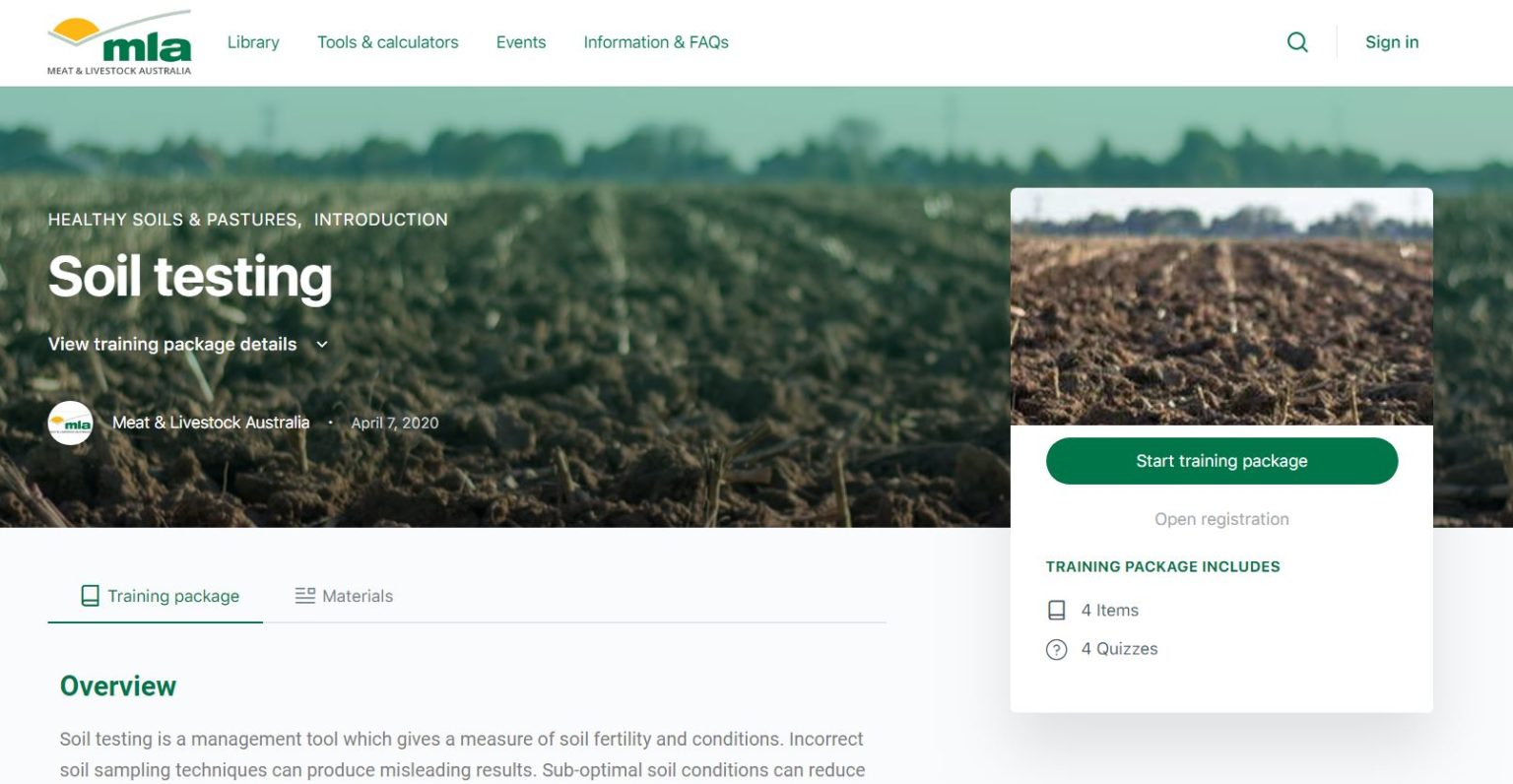Click the question mark icon beside 4 Quizzes
Image resolution: width=1513 pixels, height=784 pixels.
[x=1056, y=649]
